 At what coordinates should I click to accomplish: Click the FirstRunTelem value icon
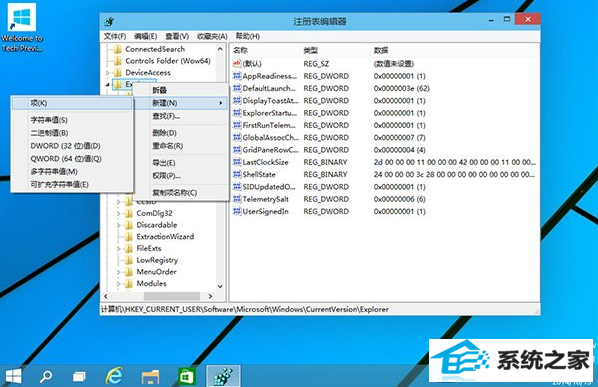coord(237,125)
